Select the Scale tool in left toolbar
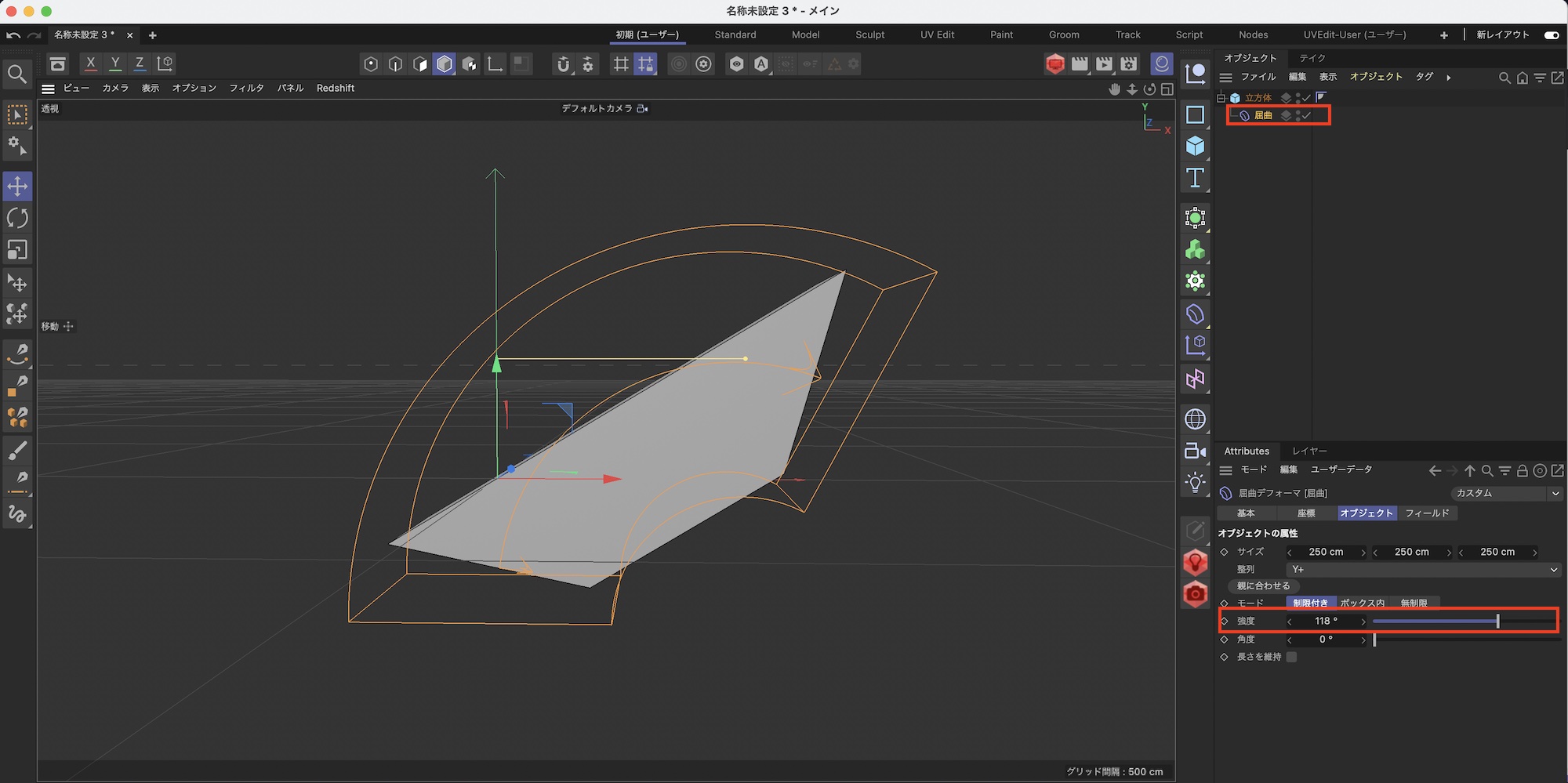The image size is (1568, 783). point(17,250)
